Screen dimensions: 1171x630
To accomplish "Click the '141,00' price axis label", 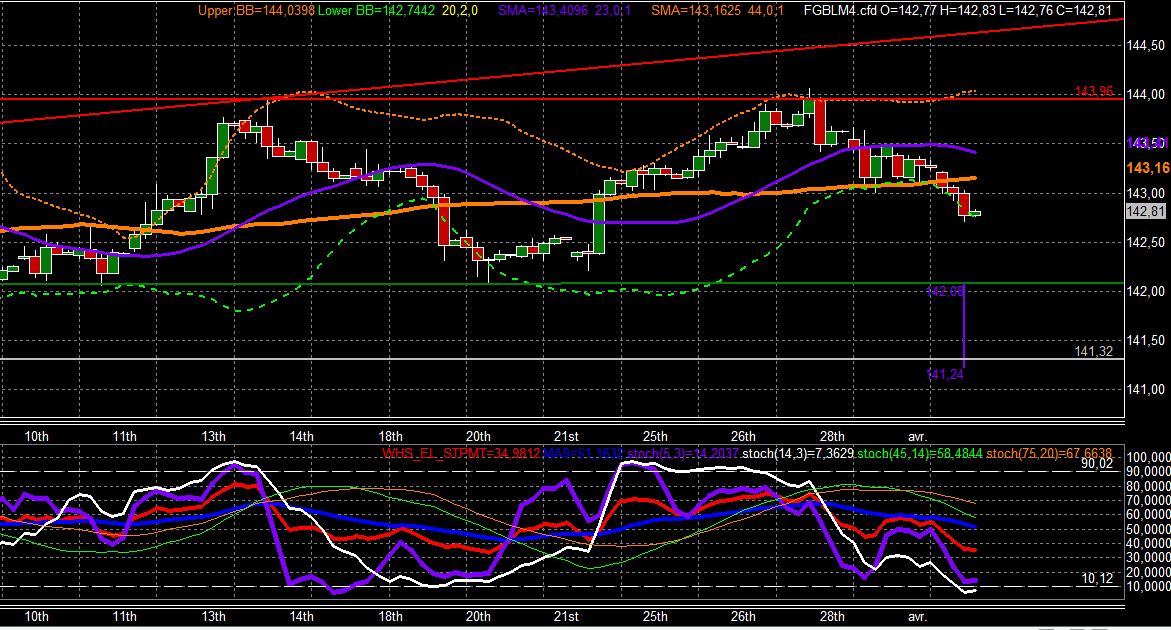I will pos(1146,389).
